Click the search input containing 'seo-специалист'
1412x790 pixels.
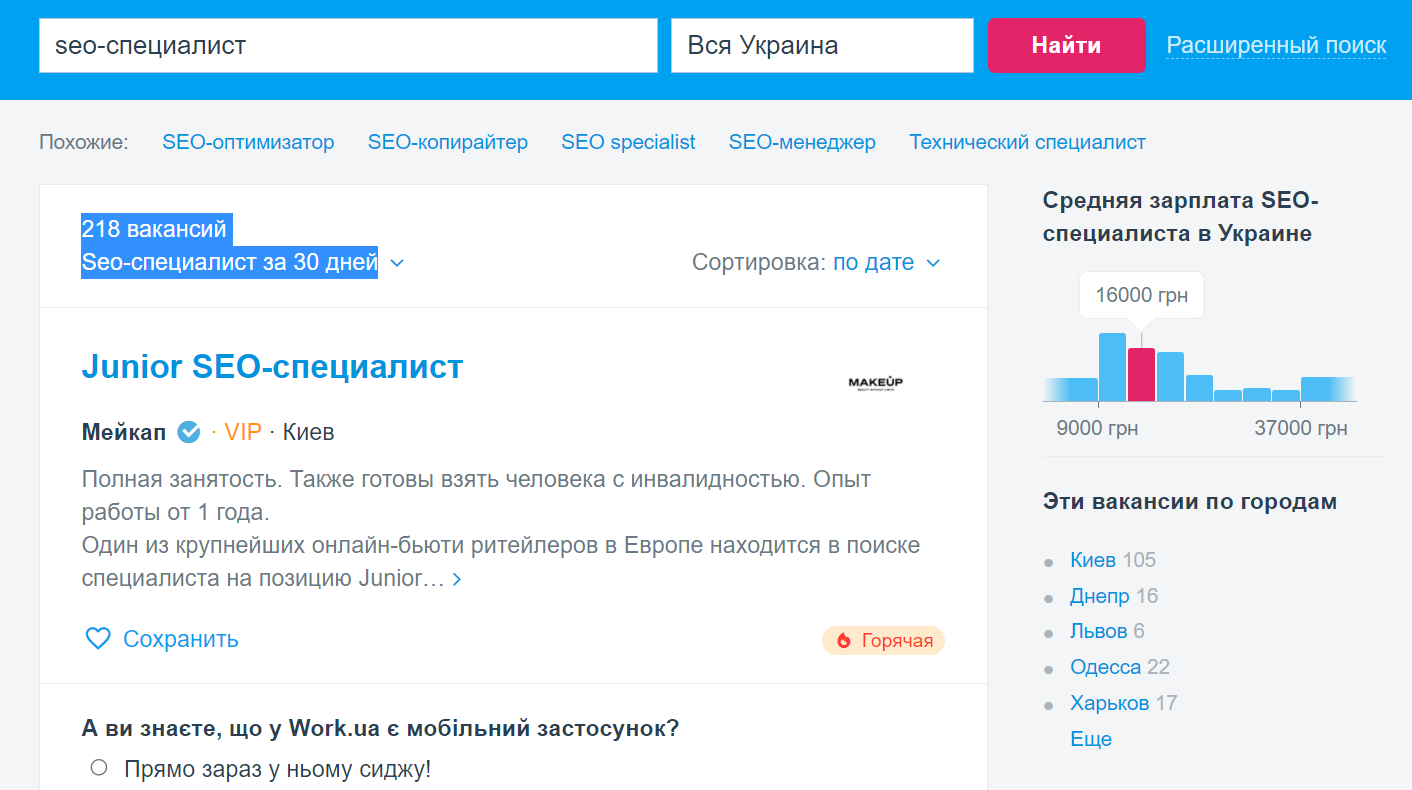[348, 45]
